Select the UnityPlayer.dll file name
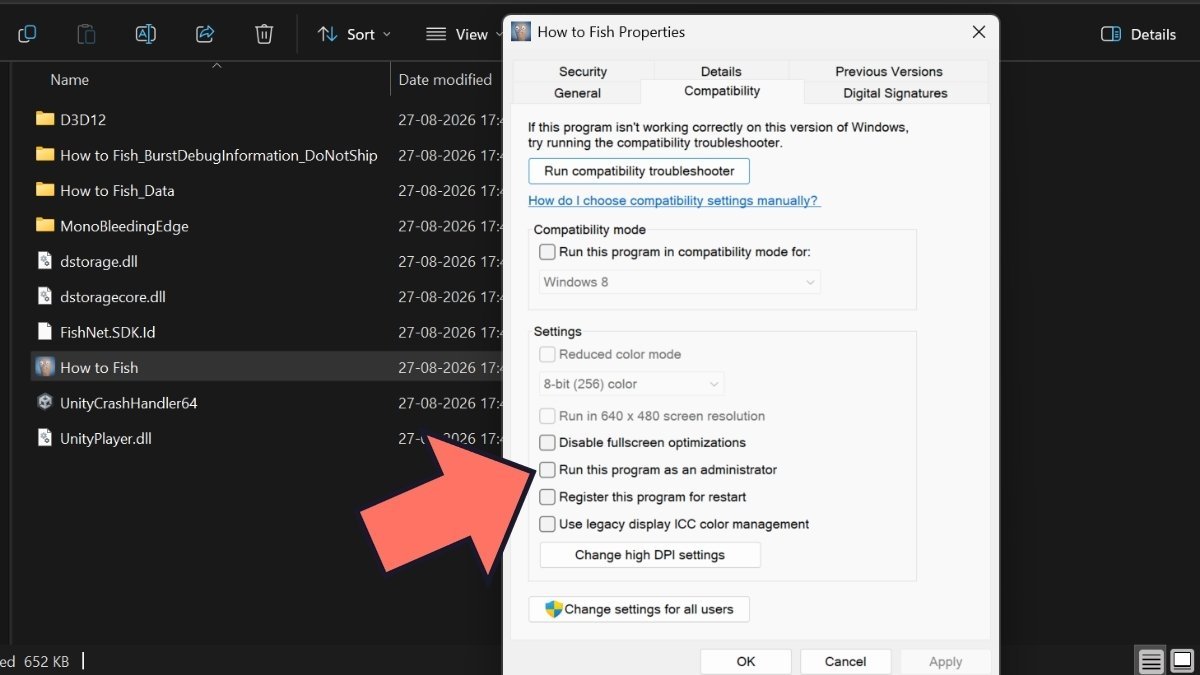 coord(106,438)
